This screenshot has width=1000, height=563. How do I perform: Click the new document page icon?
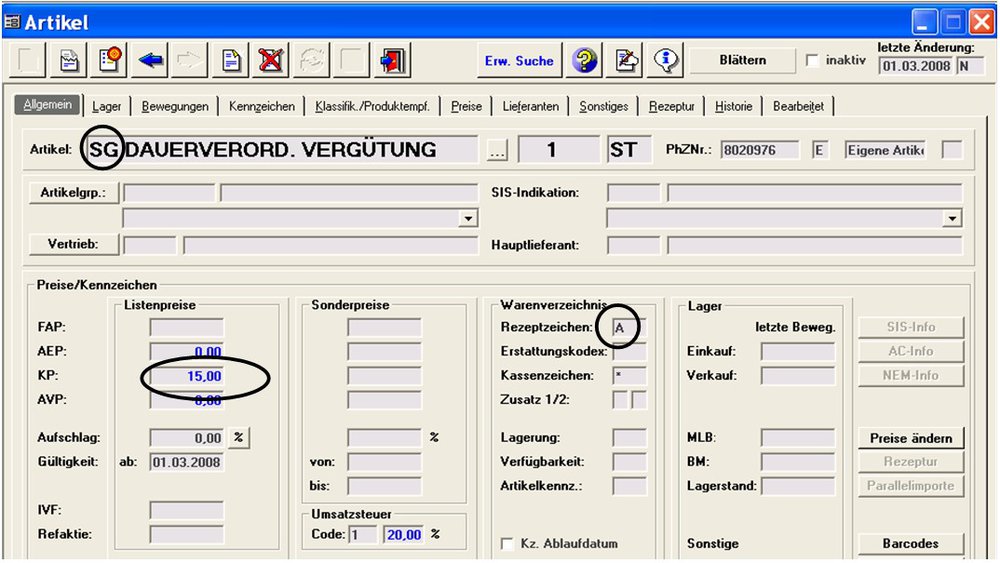coord(231,61)
